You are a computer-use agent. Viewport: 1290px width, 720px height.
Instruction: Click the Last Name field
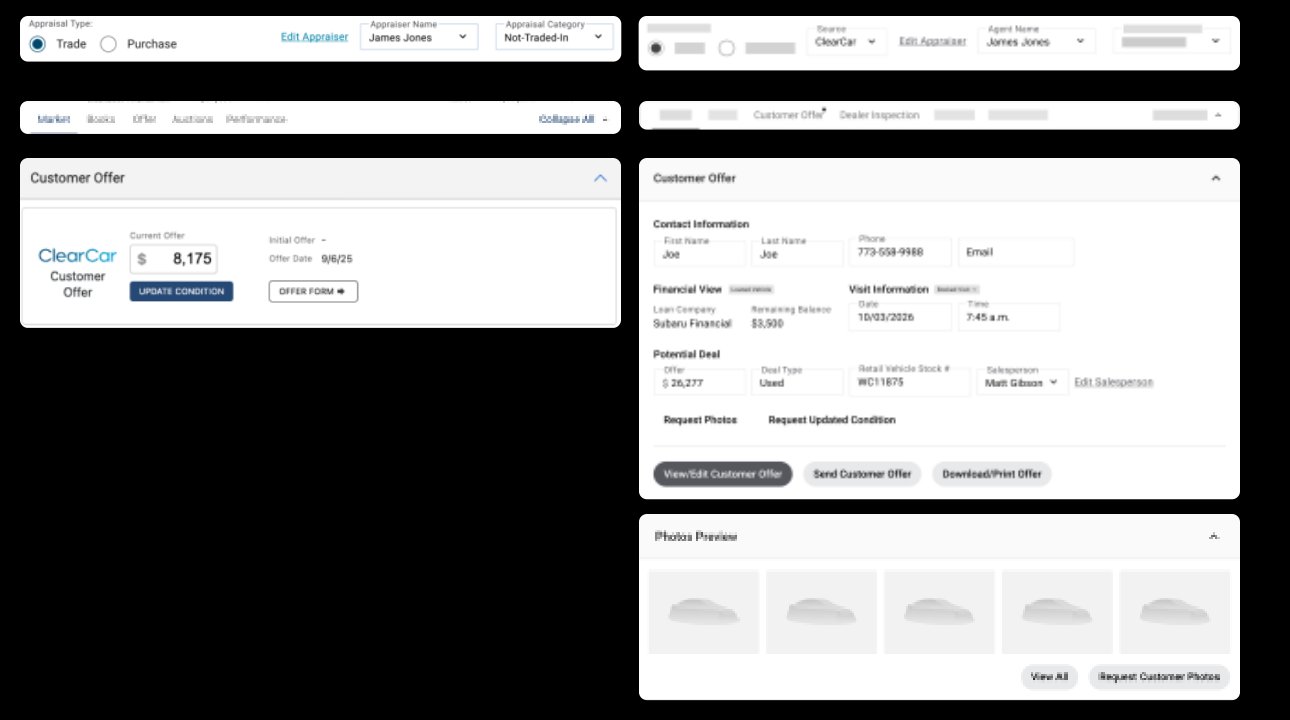(798, 253)
